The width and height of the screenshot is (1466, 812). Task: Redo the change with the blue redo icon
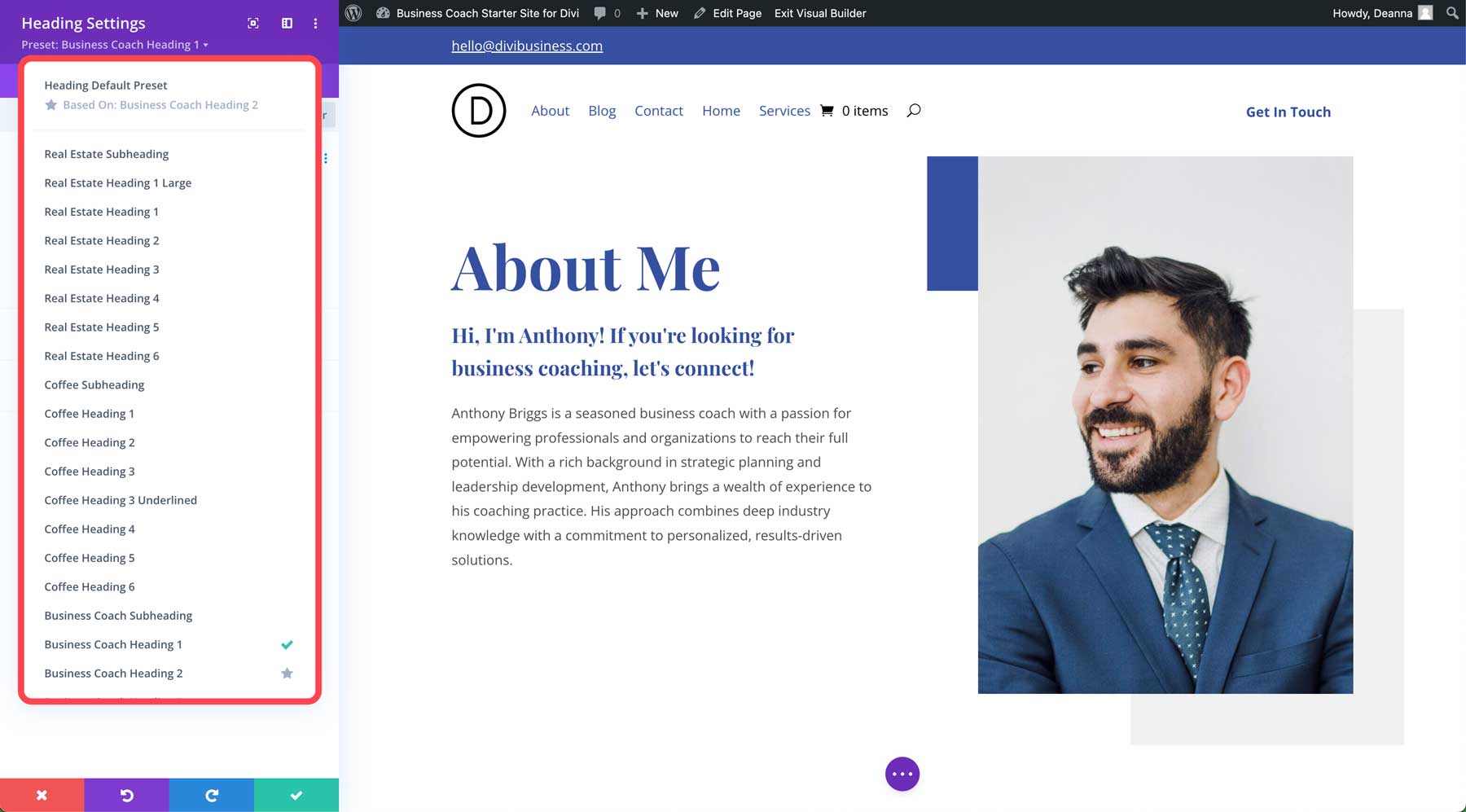tap(212, 795)
